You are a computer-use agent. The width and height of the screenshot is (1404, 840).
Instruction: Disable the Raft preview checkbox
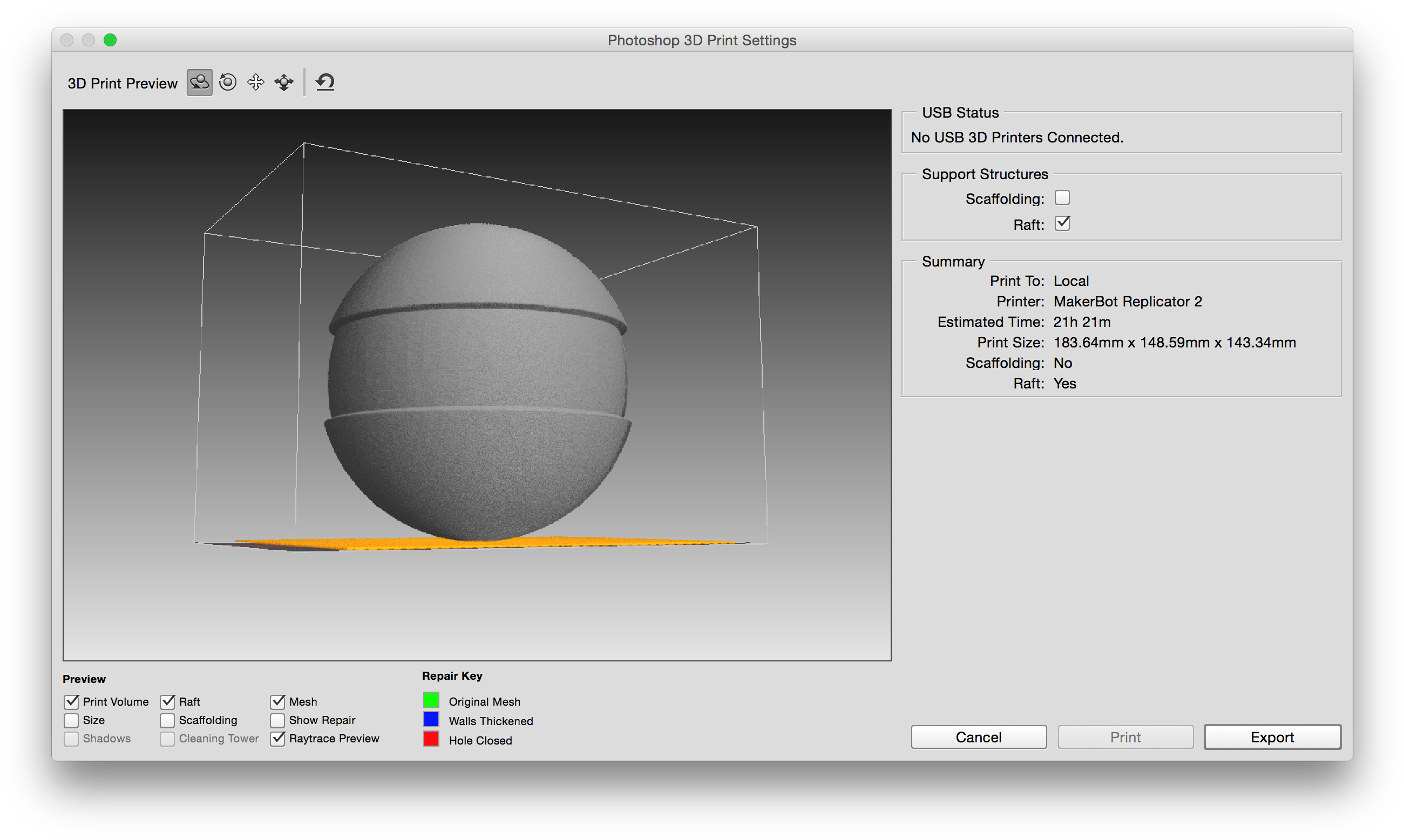click(167, 701)
